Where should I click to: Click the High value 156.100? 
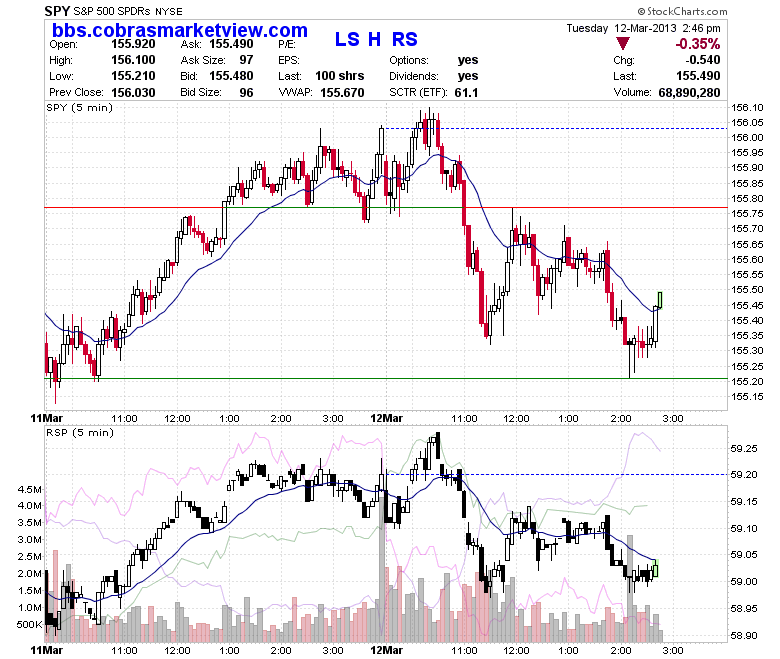coord(133,60)
